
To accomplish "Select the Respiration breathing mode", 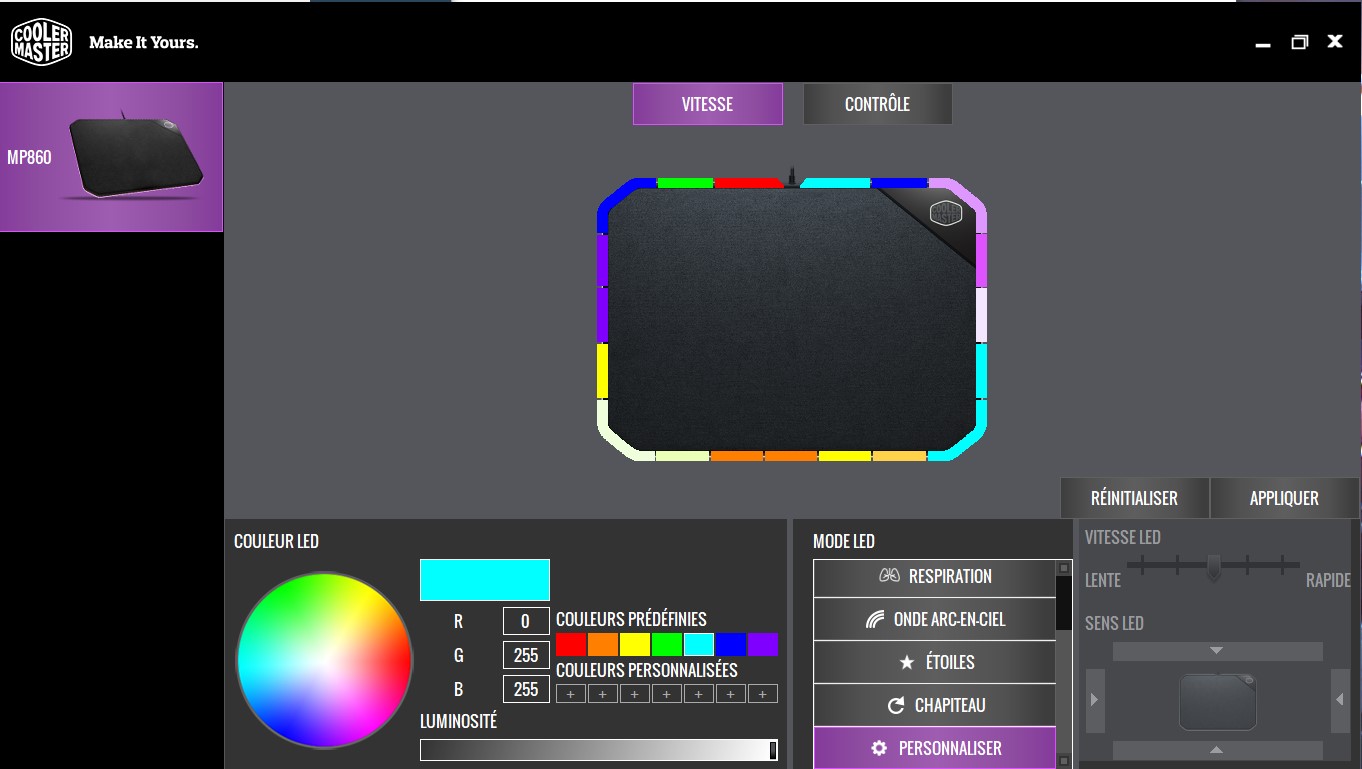I will (x=934, y=577).
